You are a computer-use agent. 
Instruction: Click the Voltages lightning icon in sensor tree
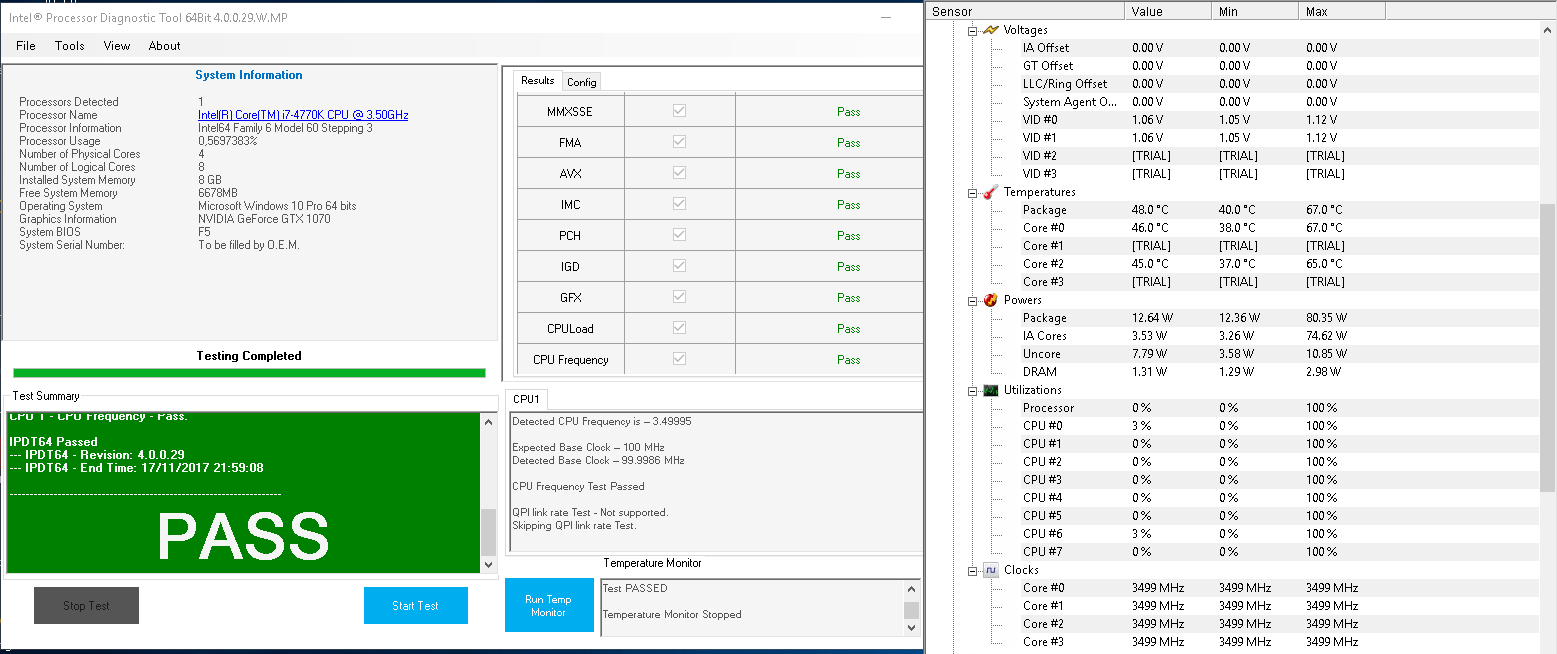pyautogui.click(x=990, y=30)
